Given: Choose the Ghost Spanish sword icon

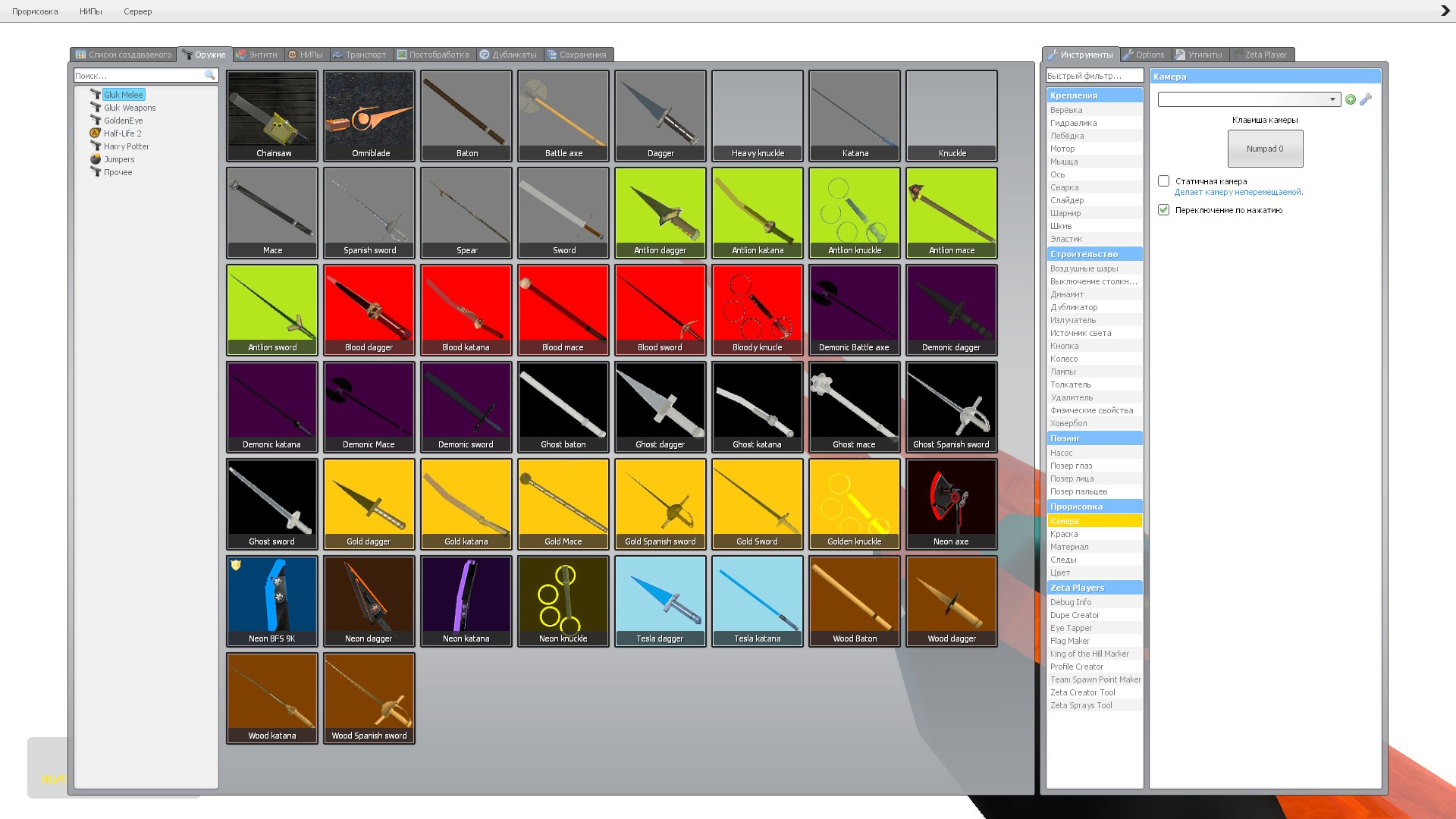Looking at the screenshot, I should coord(952,407).
